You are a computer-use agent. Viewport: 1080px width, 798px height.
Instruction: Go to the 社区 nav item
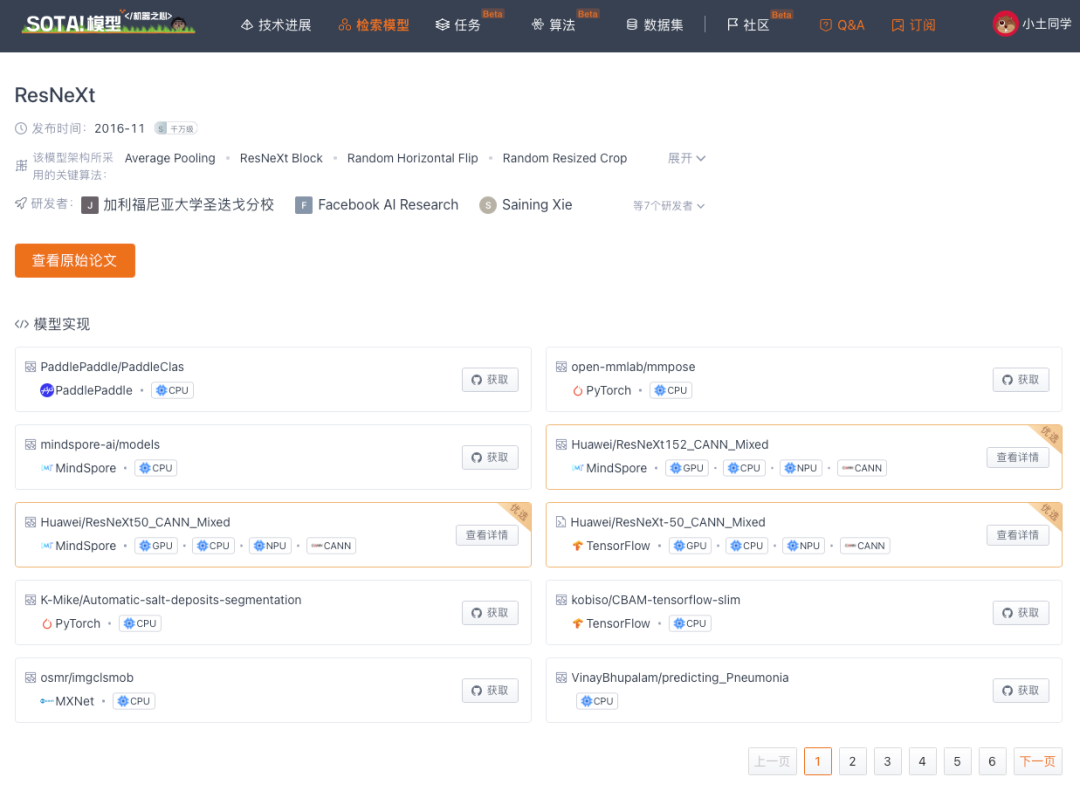(x=748, y=25)
